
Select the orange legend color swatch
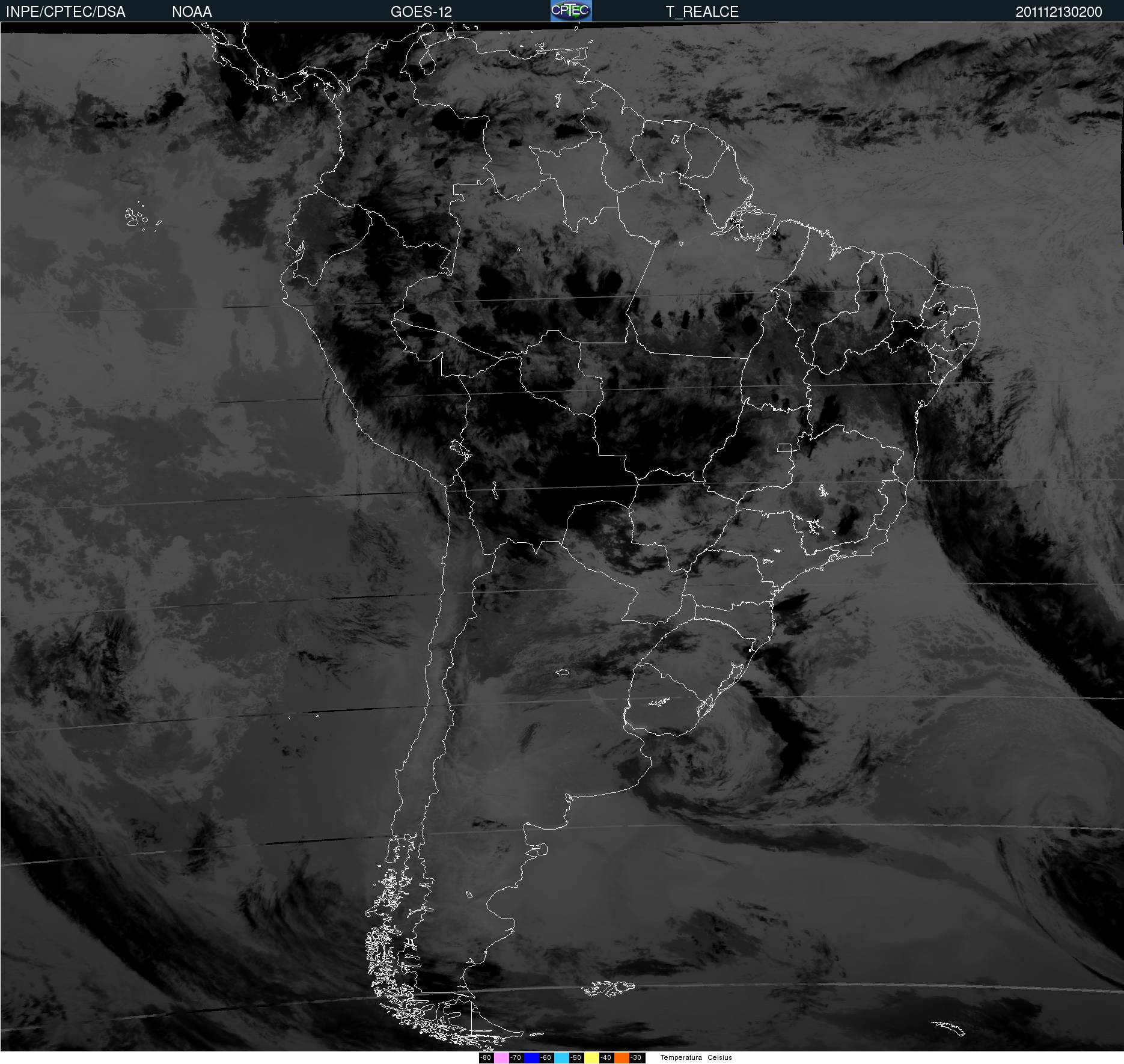622,1057
